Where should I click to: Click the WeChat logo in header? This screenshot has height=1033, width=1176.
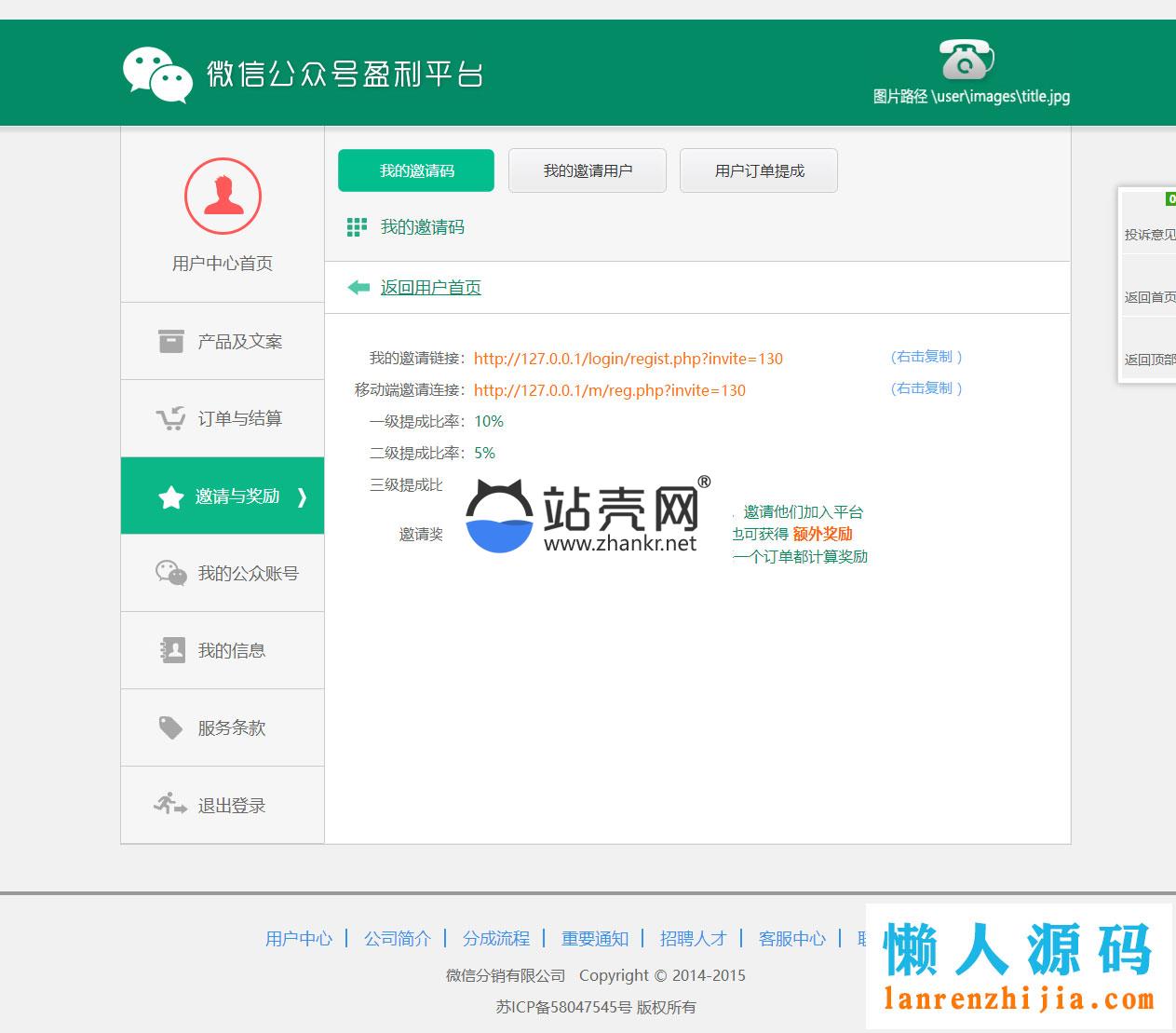click(157, 74)
